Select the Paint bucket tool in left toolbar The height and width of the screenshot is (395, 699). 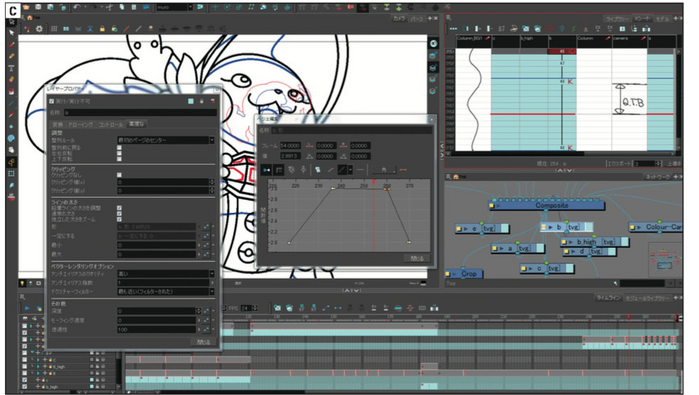pyautogui.click(x=12, y=91)
